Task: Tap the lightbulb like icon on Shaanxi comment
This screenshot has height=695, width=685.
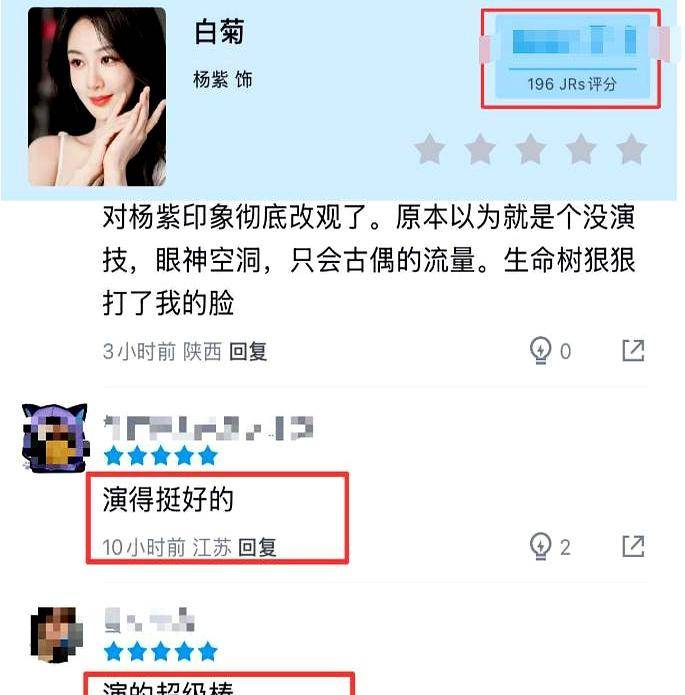Action: [x=540, y=351]
